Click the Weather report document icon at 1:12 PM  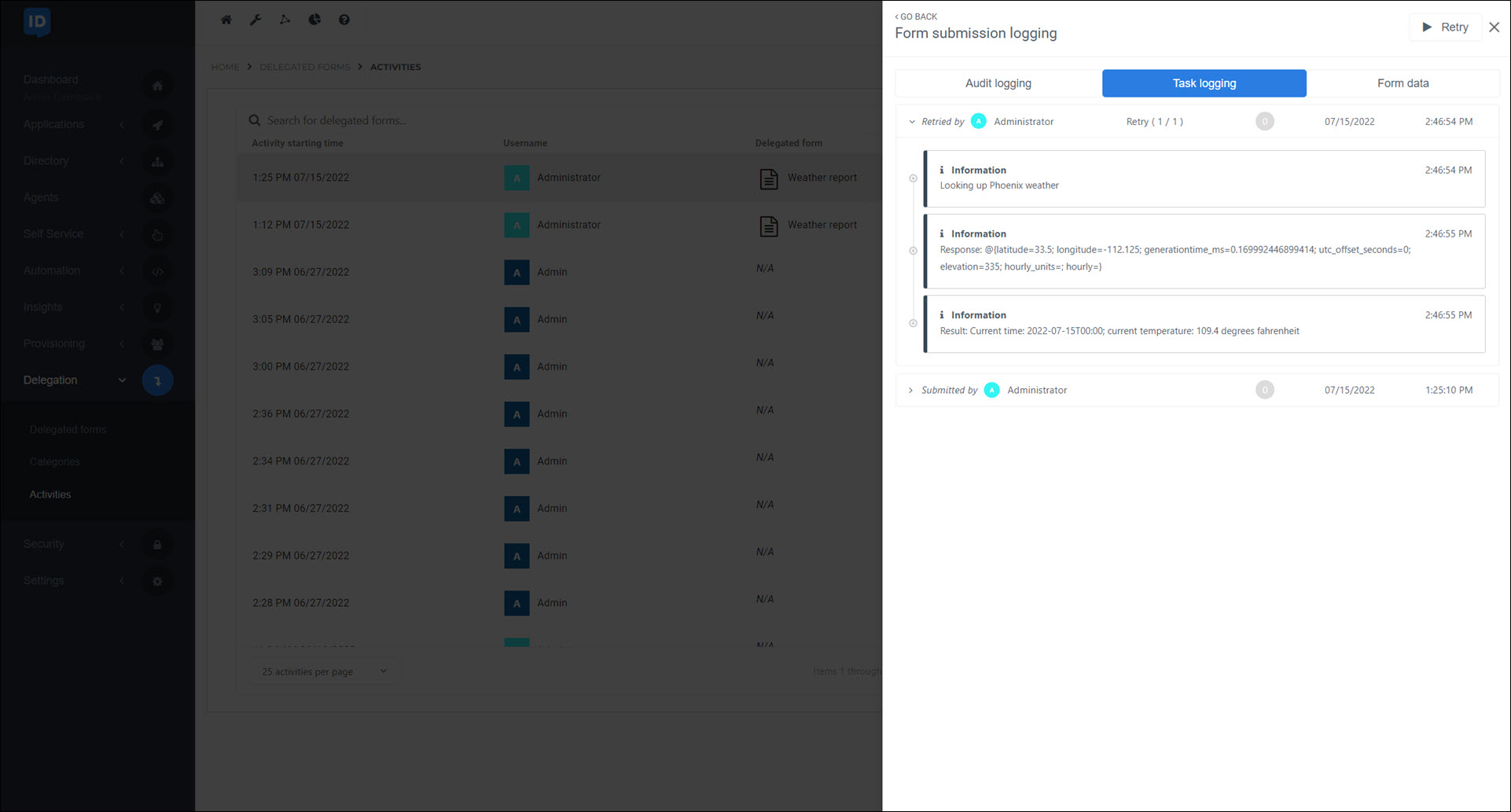coord(769,226)
